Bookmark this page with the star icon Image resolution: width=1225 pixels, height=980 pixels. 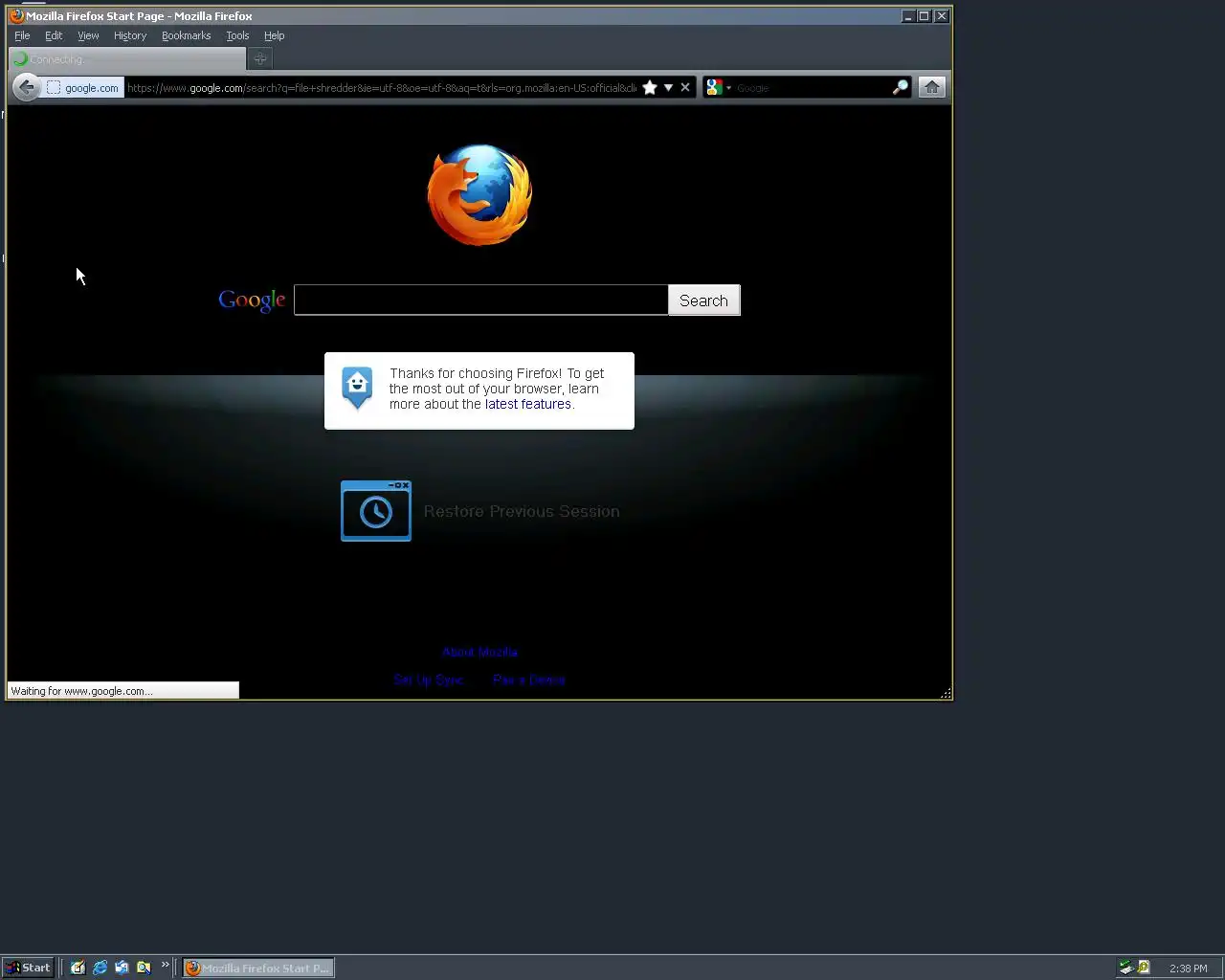pos(650,87)
